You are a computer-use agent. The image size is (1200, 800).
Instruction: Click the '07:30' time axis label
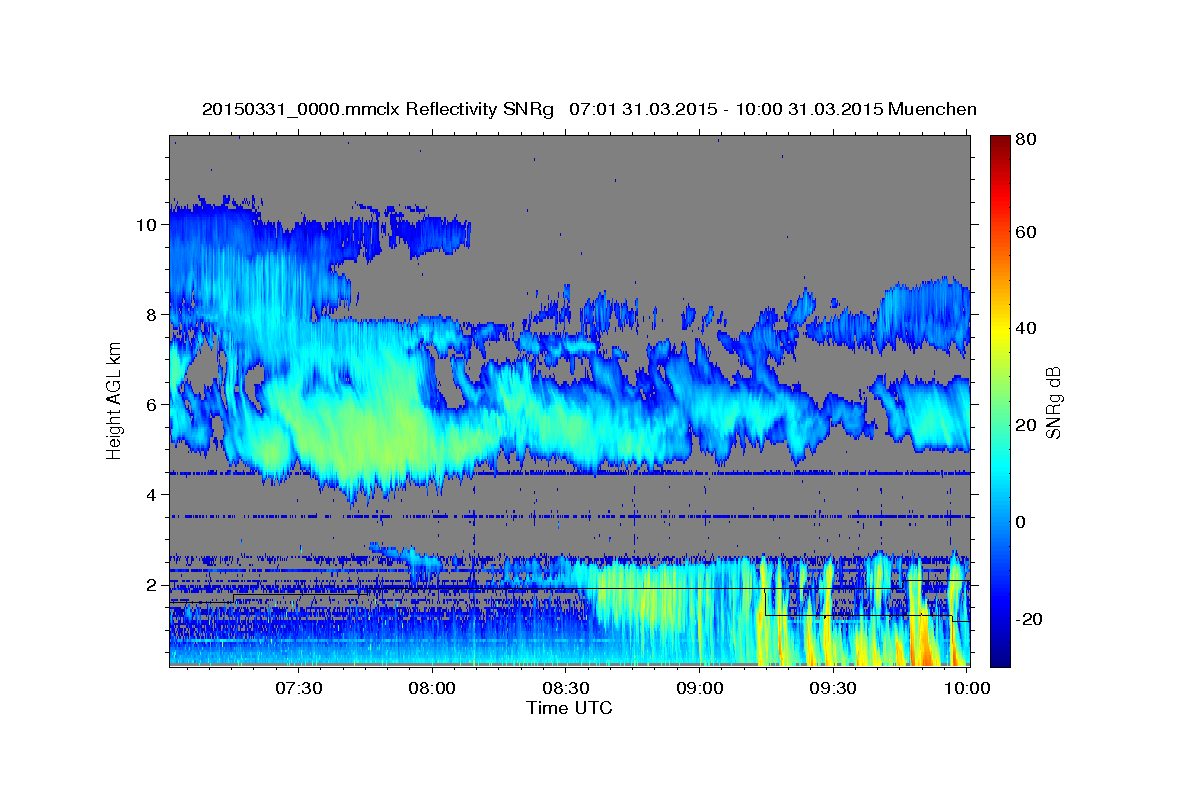pos(298,689)
